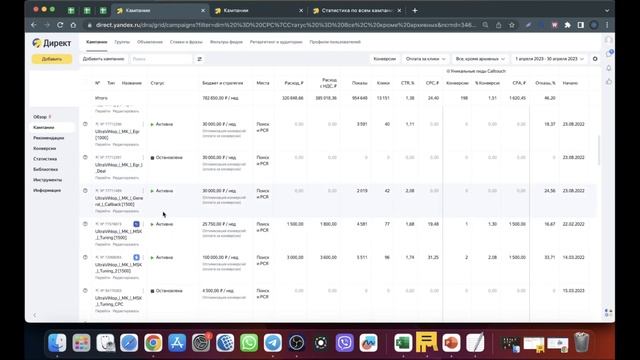Open Инструменты in left sidebar
640x360 pixels.
click(x=47, y=180)
